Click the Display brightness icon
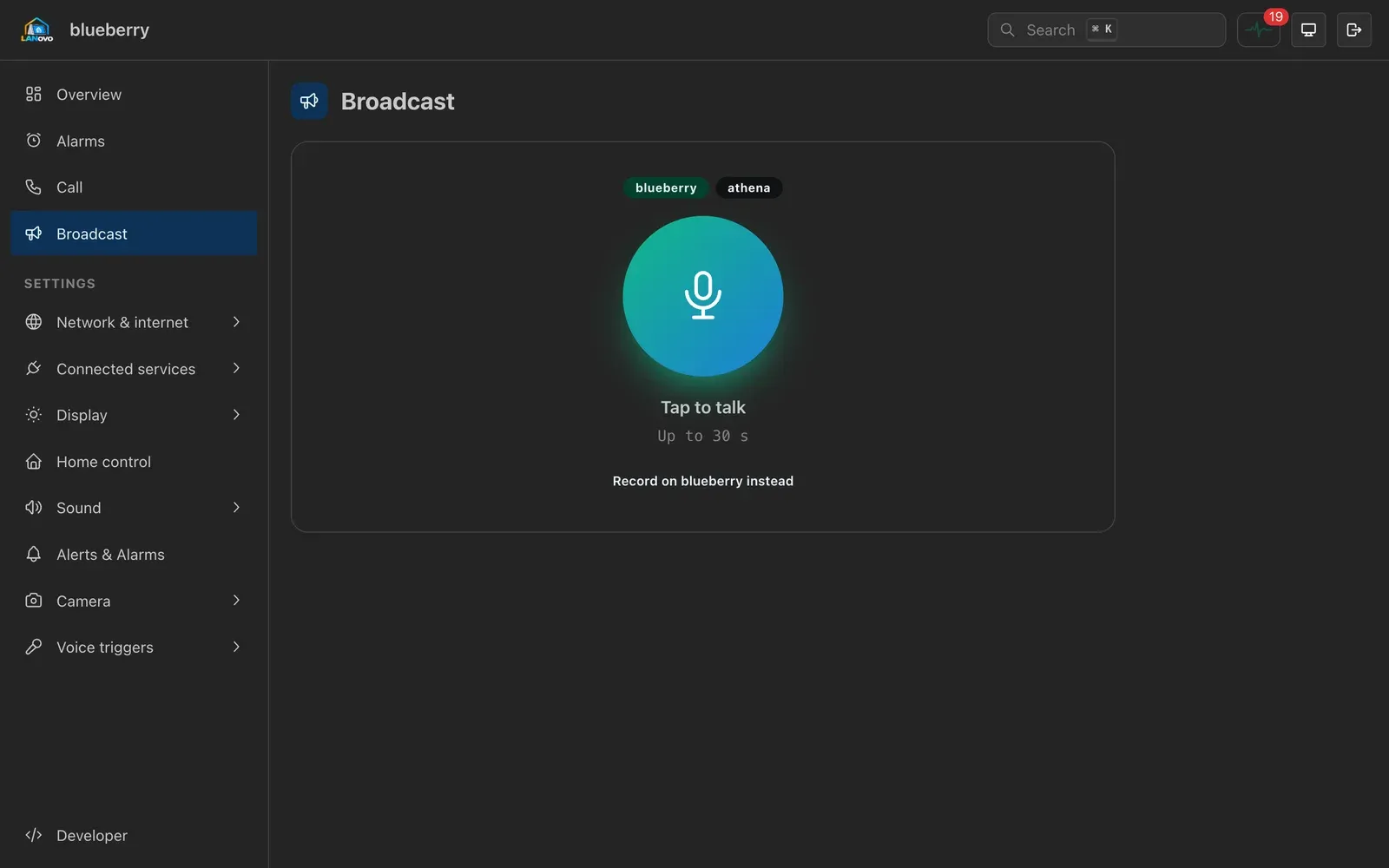1389x868 pixels. click(x=34, y=415)
